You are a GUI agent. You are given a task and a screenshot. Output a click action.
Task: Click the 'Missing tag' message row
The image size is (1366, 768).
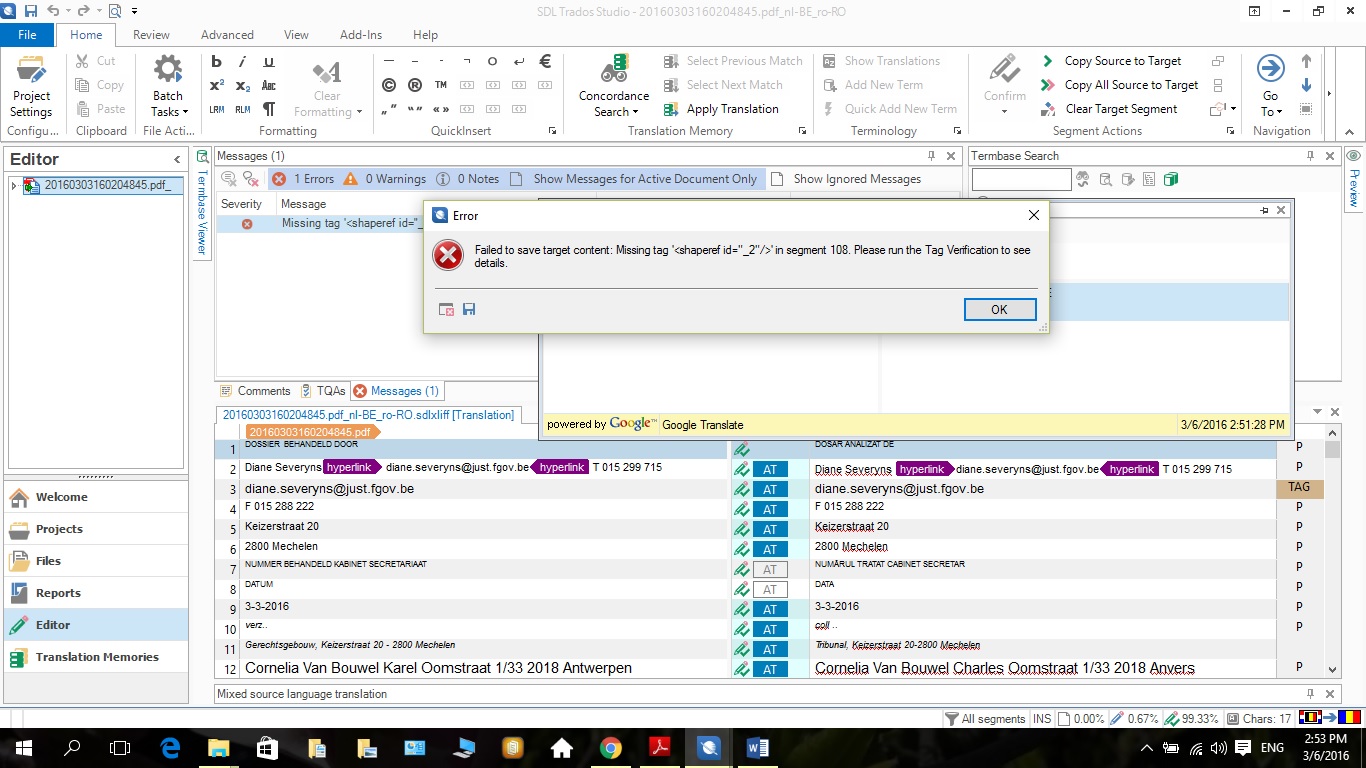click(x=320, y=224)
